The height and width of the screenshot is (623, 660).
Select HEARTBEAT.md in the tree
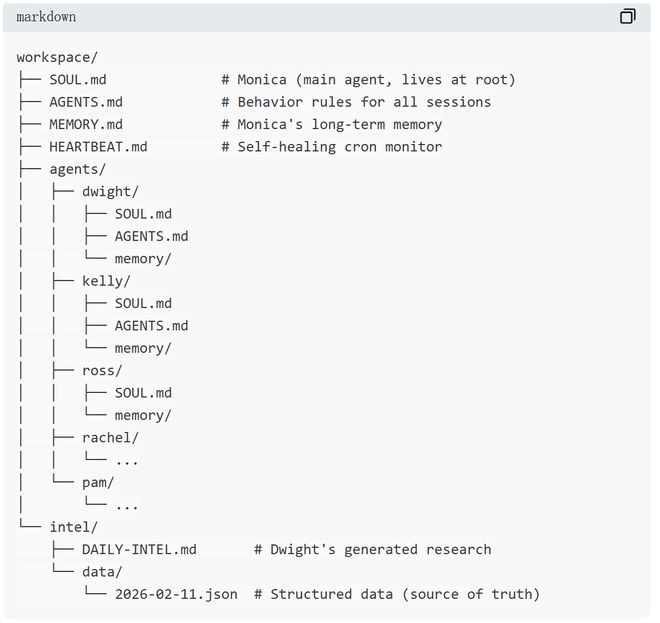click(98, 147)
